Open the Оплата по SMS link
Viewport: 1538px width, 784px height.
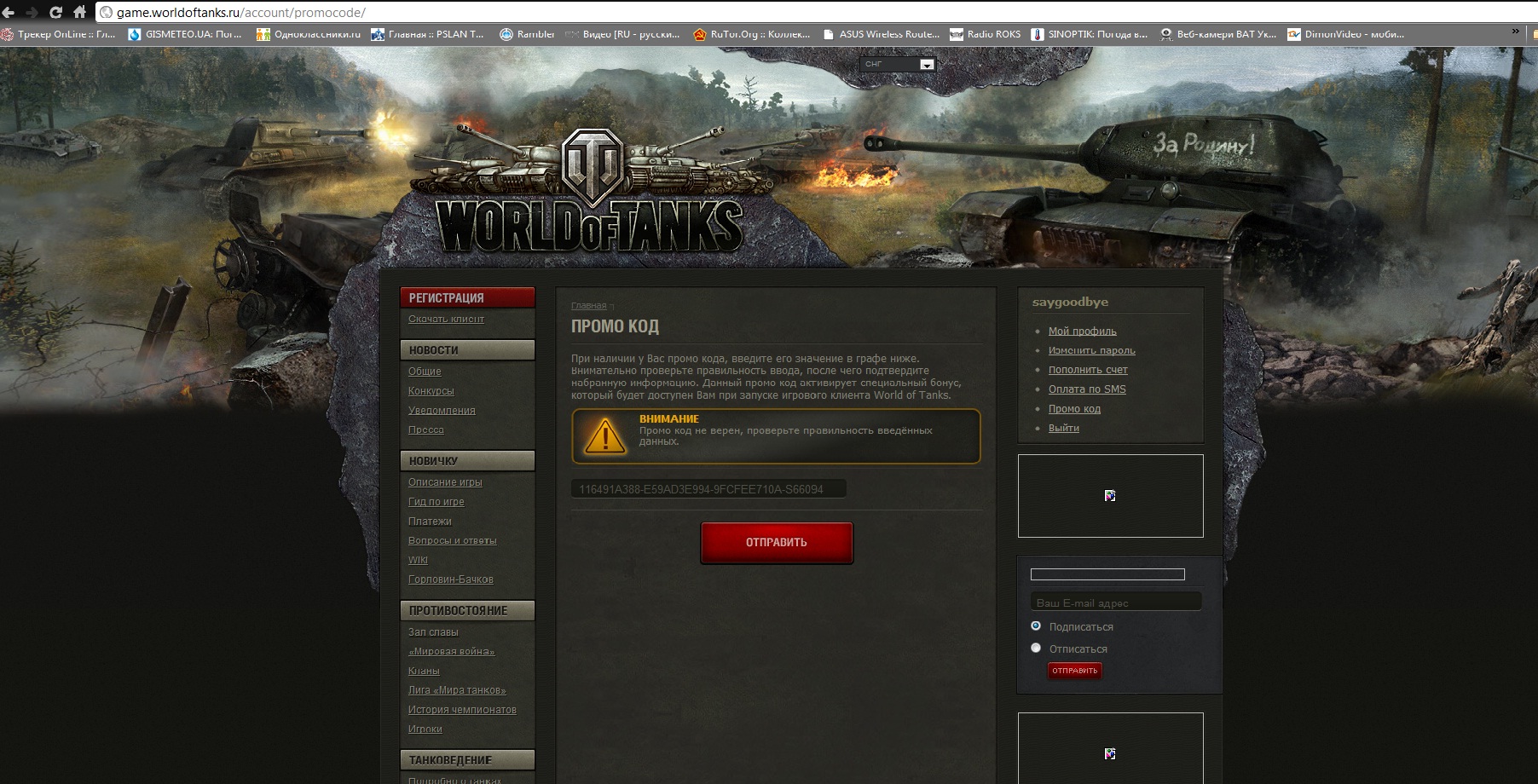1087,389
